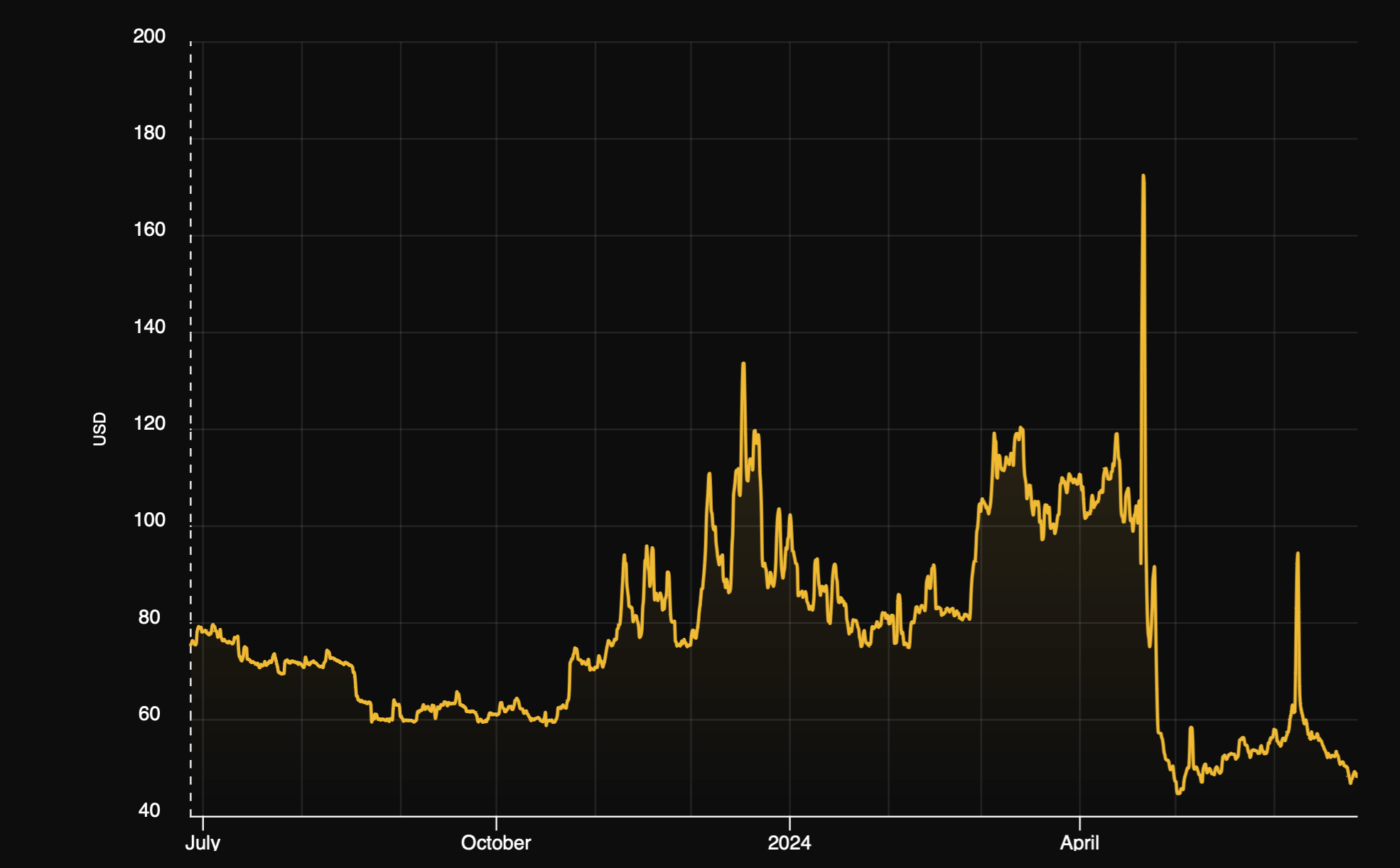Click the 140 y-axis value label
This screenshot has height=868, width=1400.
pyautogui.click(x=149, y=327)
